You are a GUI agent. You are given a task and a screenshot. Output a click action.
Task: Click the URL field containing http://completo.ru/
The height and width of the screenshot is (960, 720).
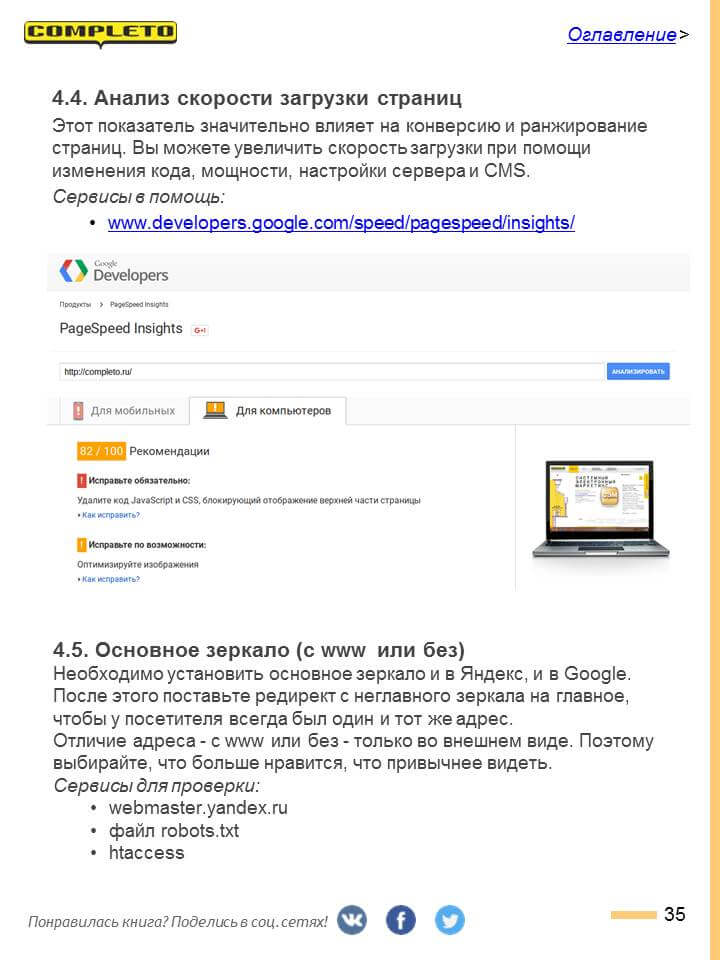[x=331, y=372]
